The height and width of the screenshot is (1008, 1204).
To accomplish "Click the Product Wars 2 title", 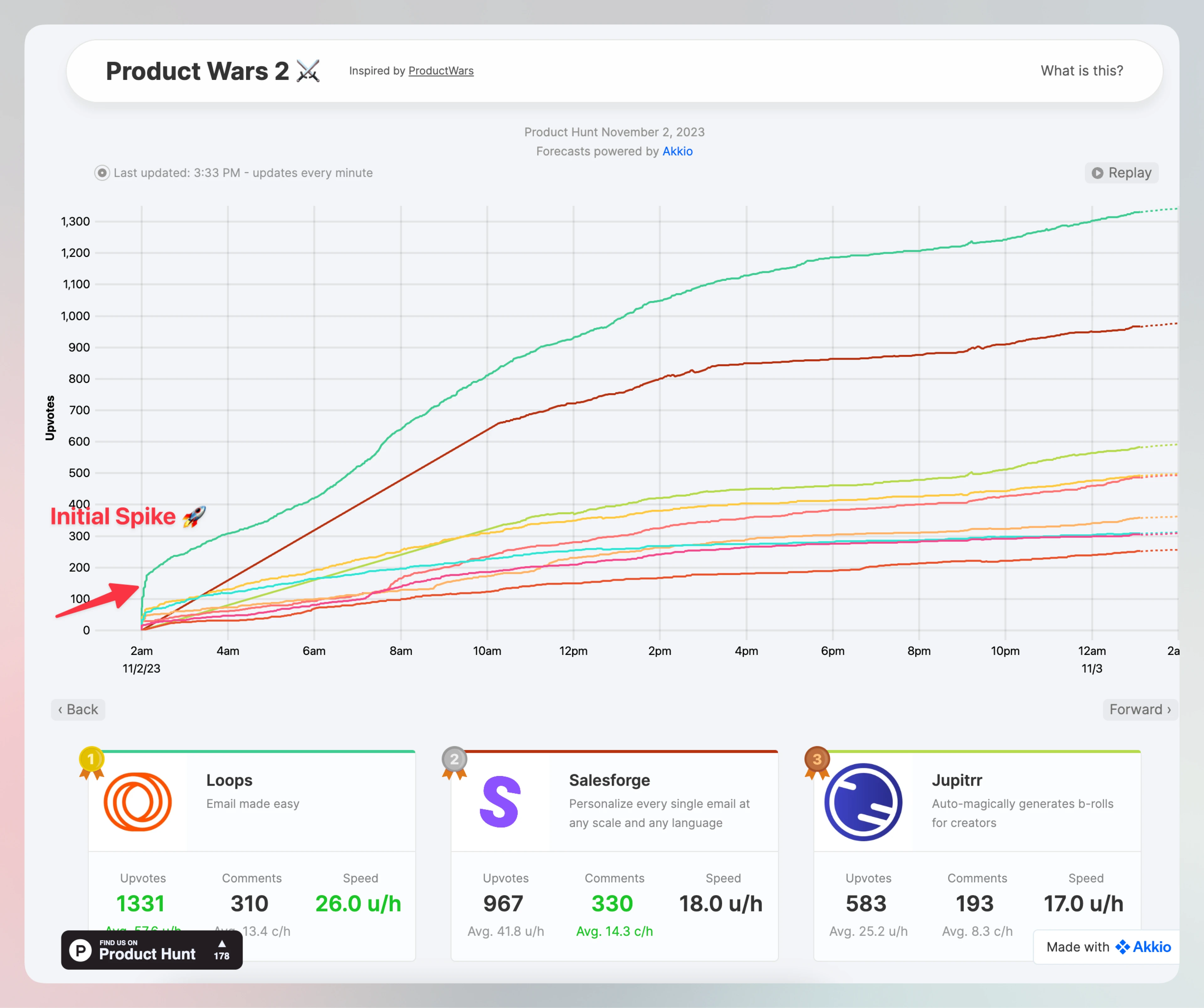I will pos(197,71).
